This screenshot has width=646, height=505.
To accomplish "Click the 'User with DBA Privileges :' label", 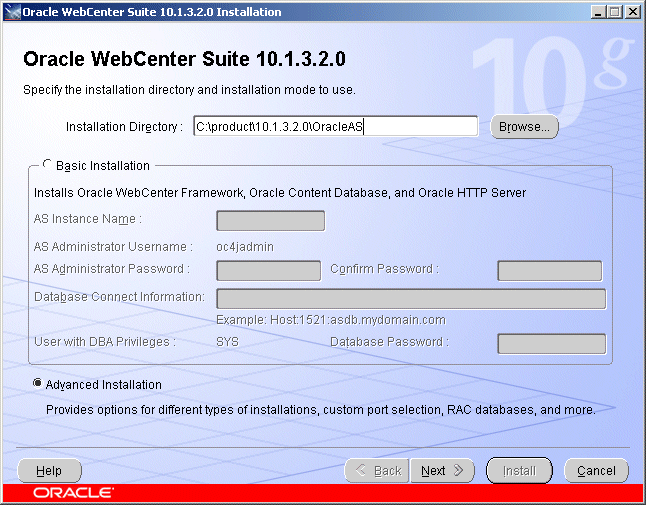I will 105,342.
